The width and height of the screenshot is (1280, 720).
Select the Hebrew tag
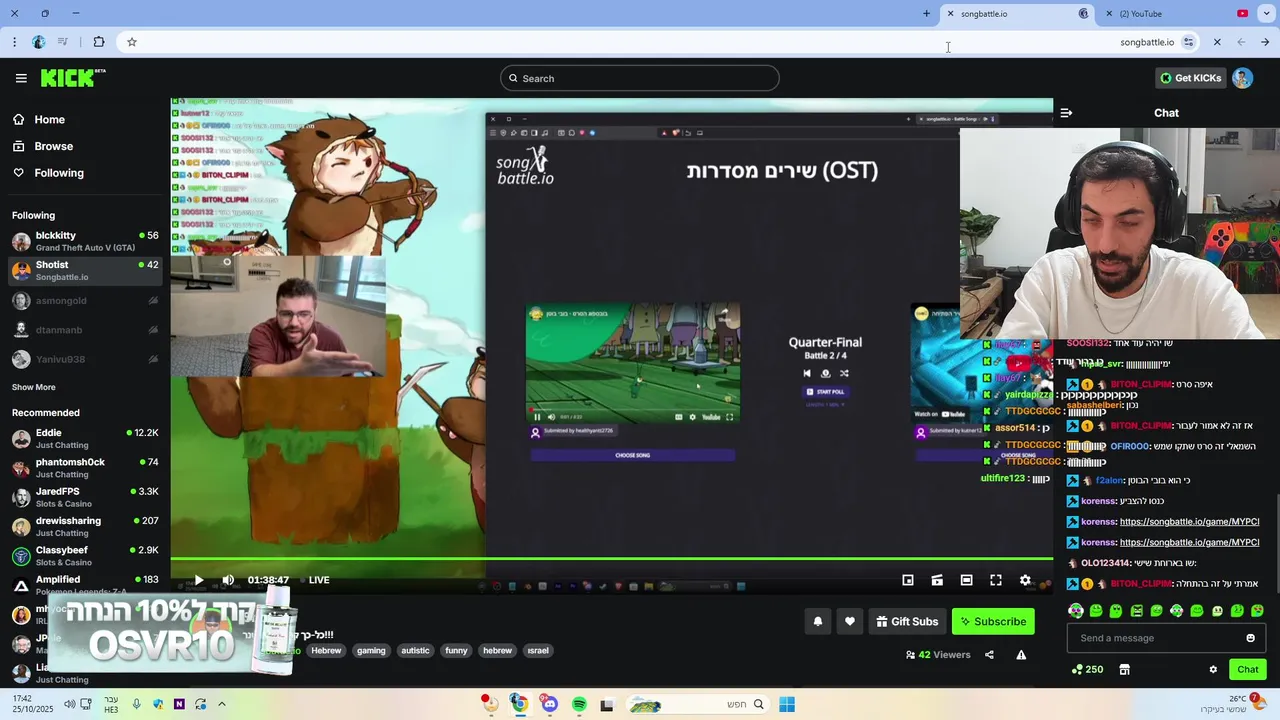tap(326, 650)
